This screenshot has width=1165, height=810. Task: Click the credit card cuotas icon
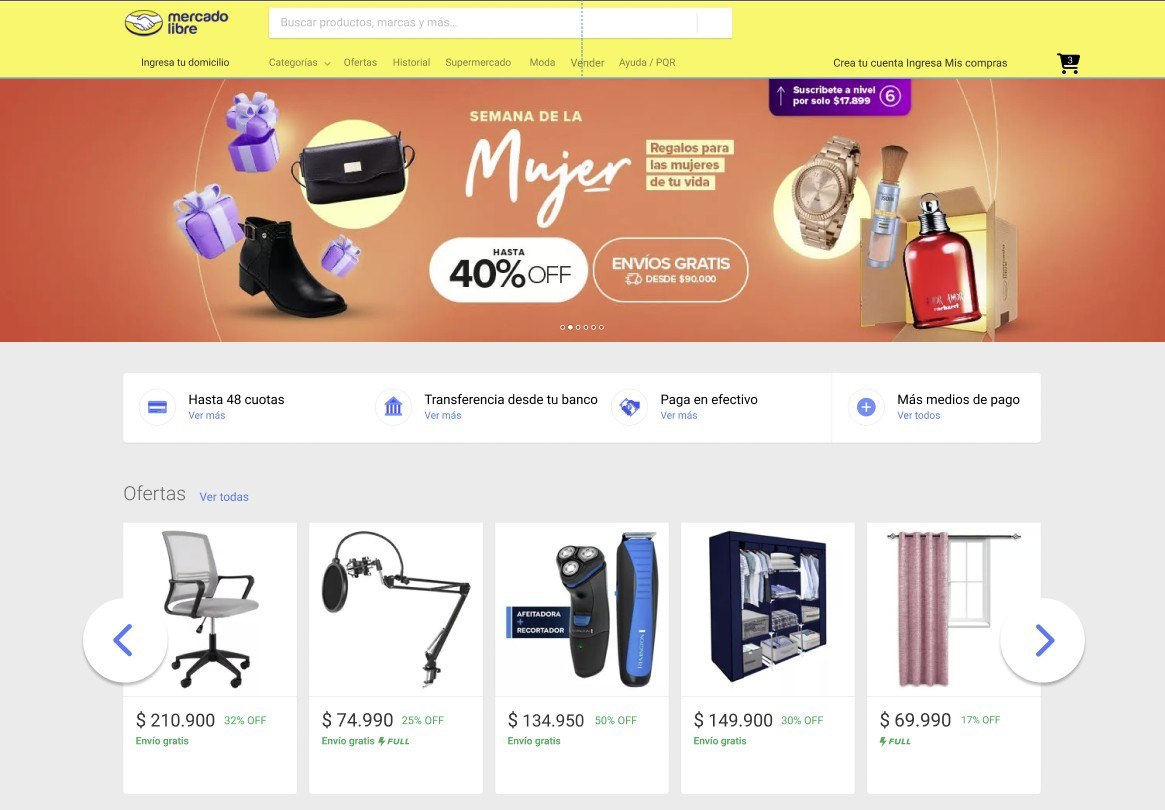(x=158, y=407)
